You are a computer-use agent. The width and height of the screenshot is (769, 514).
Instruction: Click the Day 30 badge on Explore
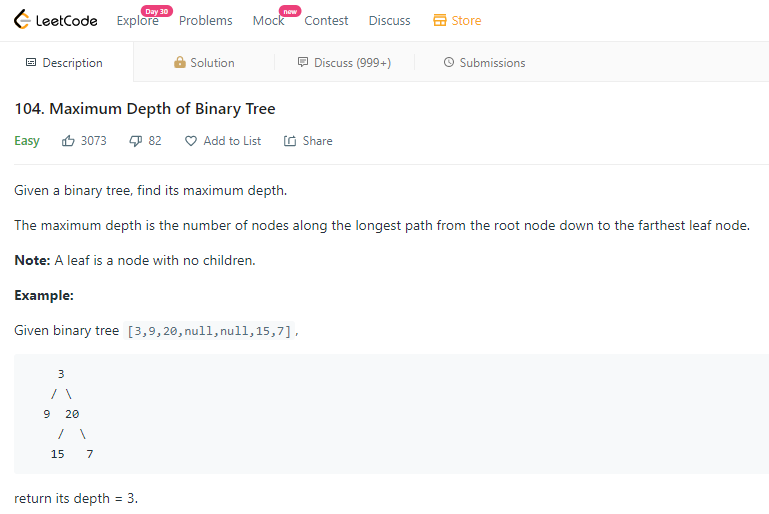click(157, 11)
